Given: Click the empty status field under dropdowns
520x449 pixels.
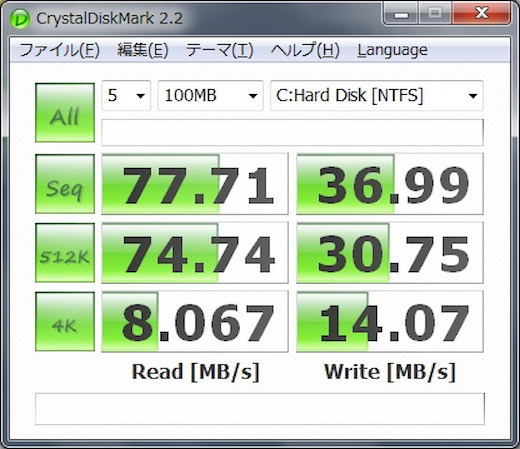Looking at the screenshot, I should (x=292, y=132).
